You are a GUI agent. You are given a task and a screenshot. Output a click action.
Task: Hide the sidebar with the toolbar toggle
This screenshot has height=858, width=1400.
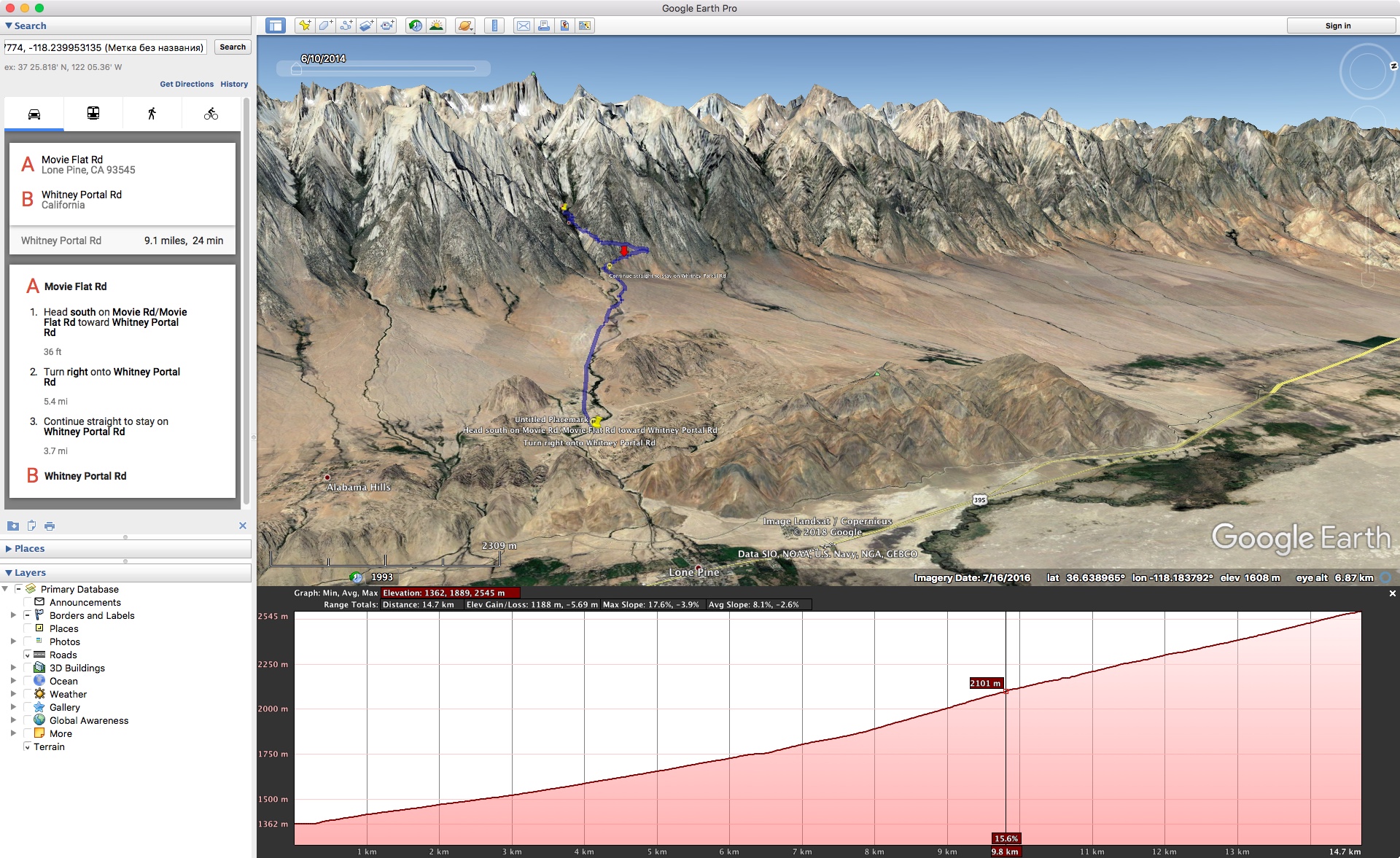275,26
